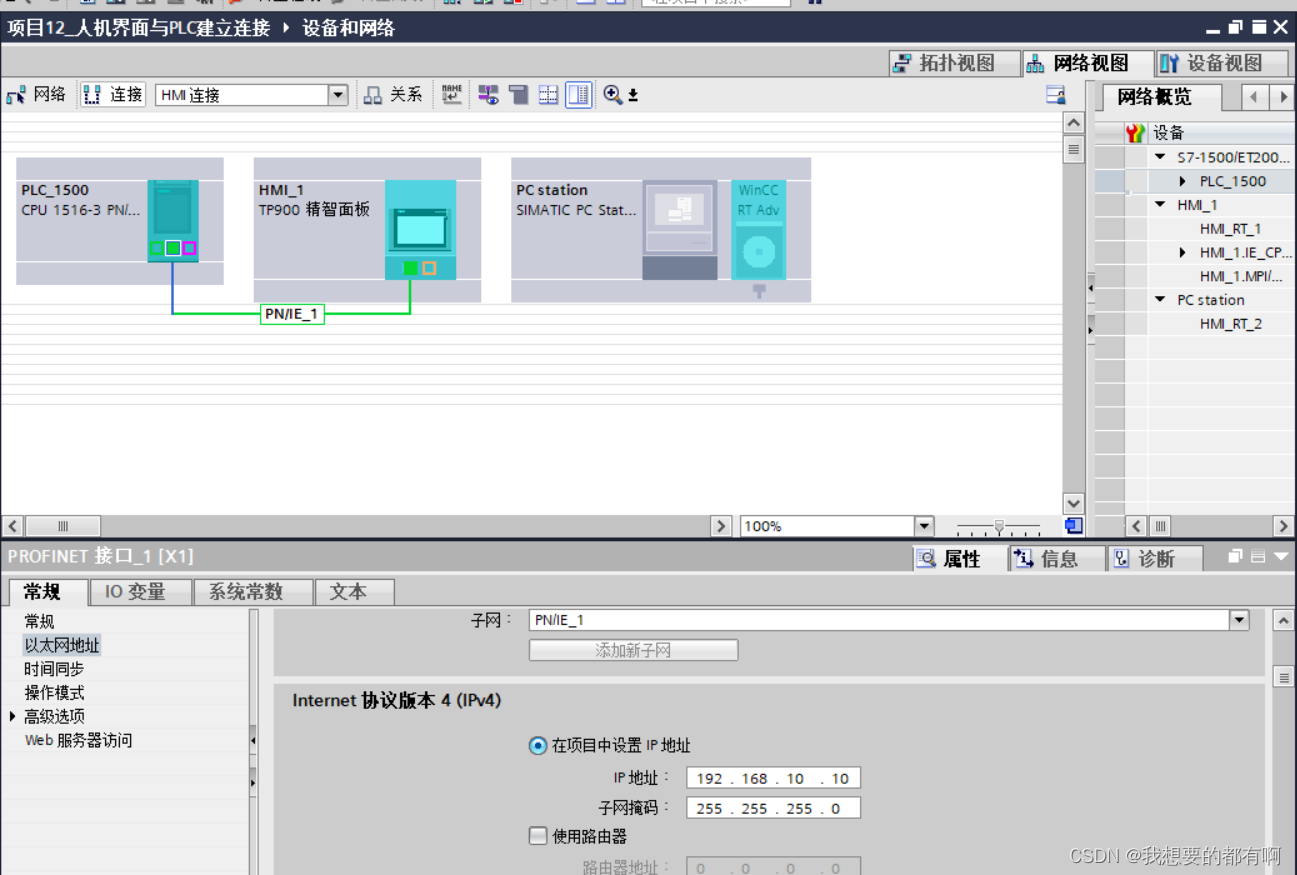Open the zoom tool small arrow menu
This screenshot has width=1297, height=875.
click(x=633, y=96)
